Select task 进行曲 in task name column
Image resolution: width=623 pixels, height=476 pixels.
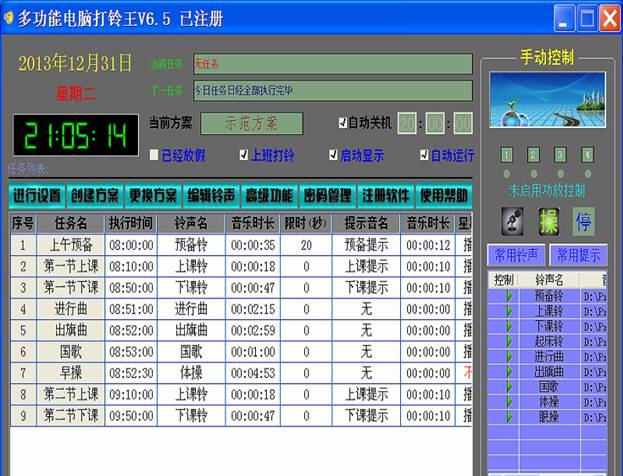tap(71, 309)
